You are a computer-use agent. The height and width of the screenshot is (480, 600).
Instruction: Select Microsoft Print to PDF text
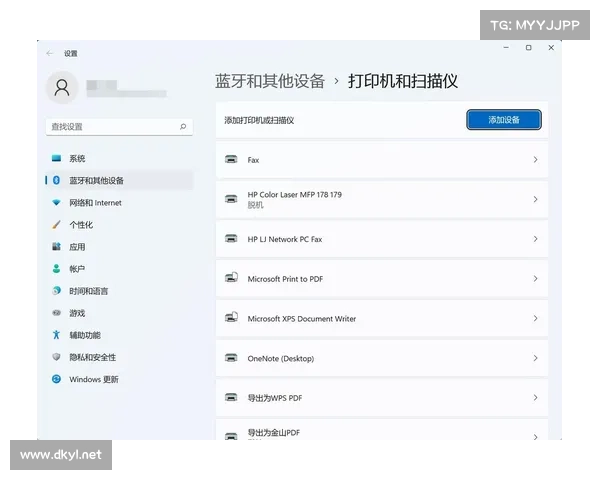tap(285, 279)
